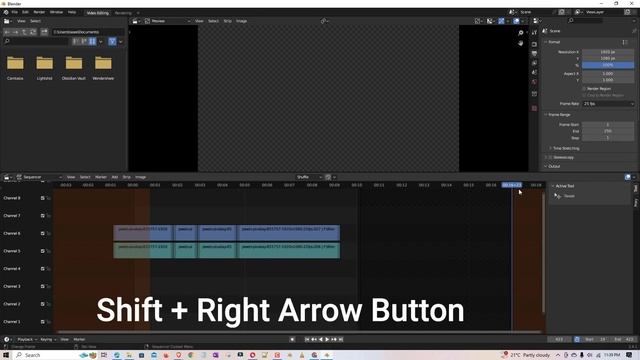
Task: Open the File menu
Action: [x=15, y=12]
